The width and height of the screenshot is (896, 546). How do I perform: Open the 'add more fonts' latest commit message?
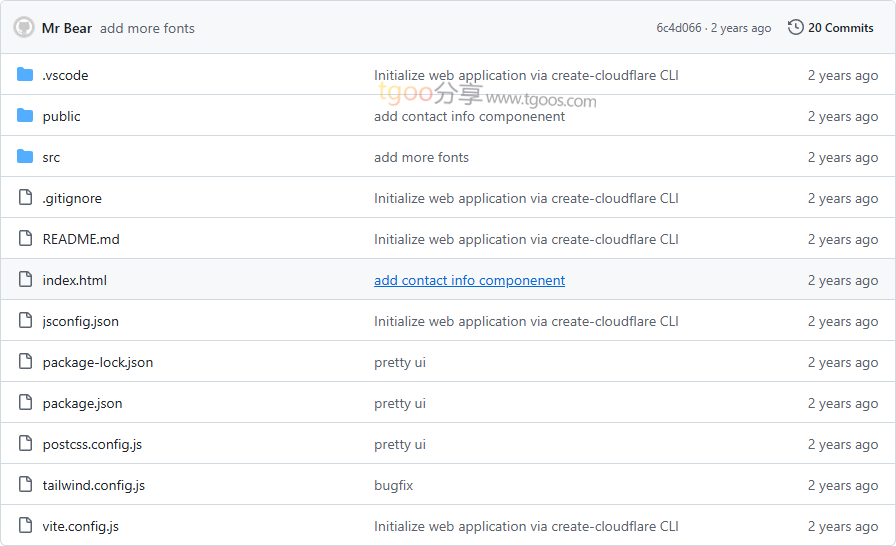[x=147, y=28]
